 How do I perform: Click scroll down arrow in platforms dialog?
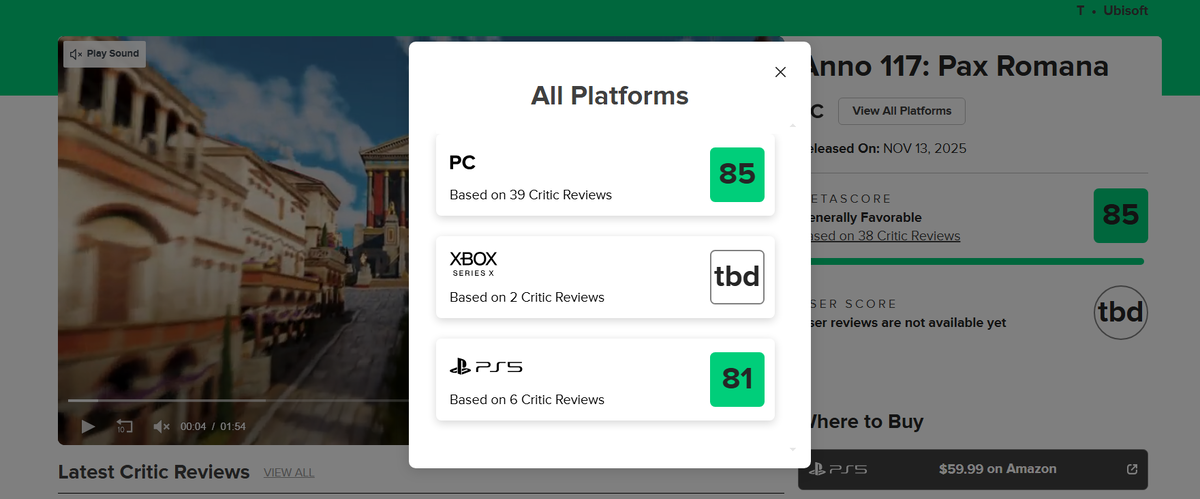click(792, 450)
